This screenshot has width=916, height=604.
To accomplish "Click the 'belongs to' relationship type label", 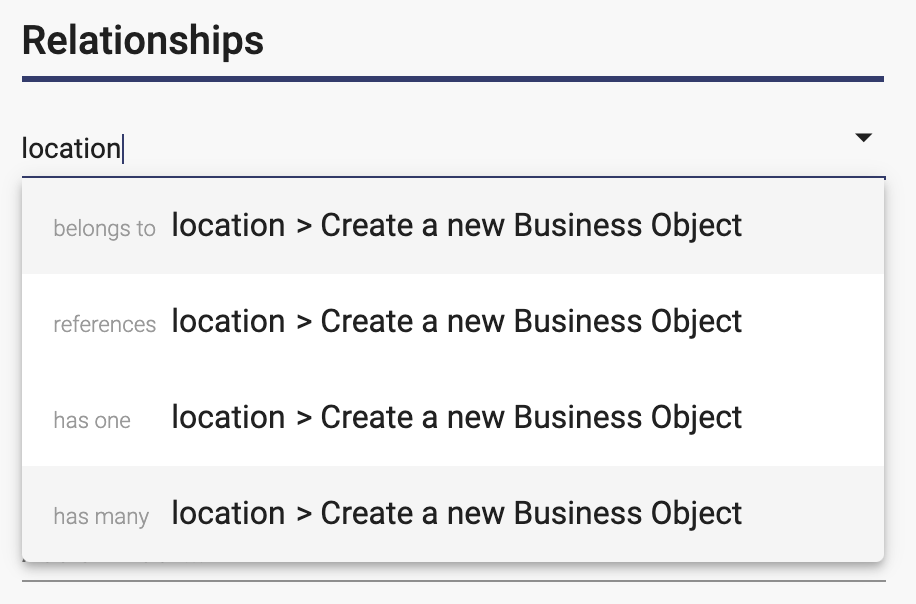I will click(x=105, y=228).
